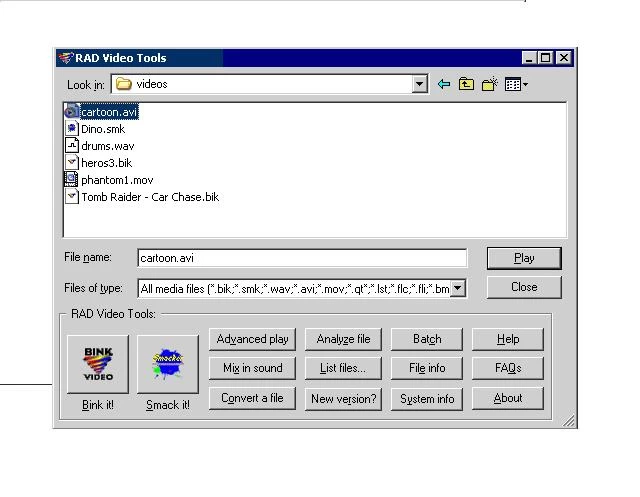Click List files... button
Image resolution: width=640 pixels, height=497 pixels.
(x=343, y=368)
